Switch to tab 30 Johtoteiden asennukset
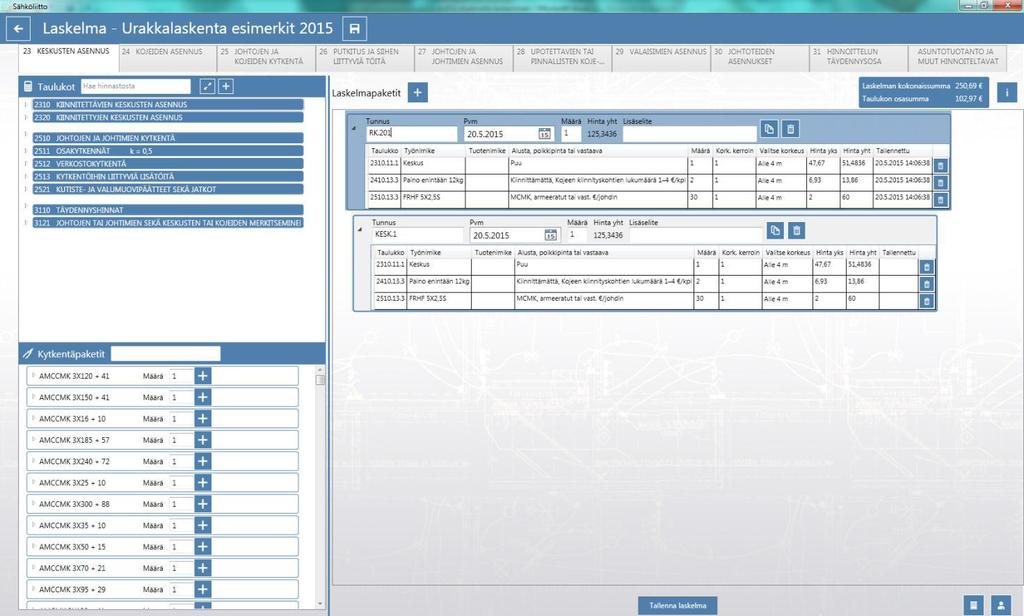The height and width of the screenshot is (616, 1024). click(760, 56)
